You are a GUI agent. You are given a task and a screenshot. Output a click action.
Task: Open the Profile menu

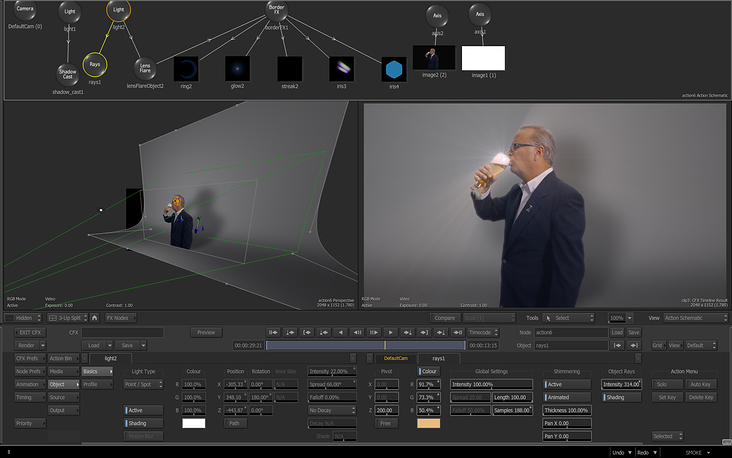coord(97,385)
